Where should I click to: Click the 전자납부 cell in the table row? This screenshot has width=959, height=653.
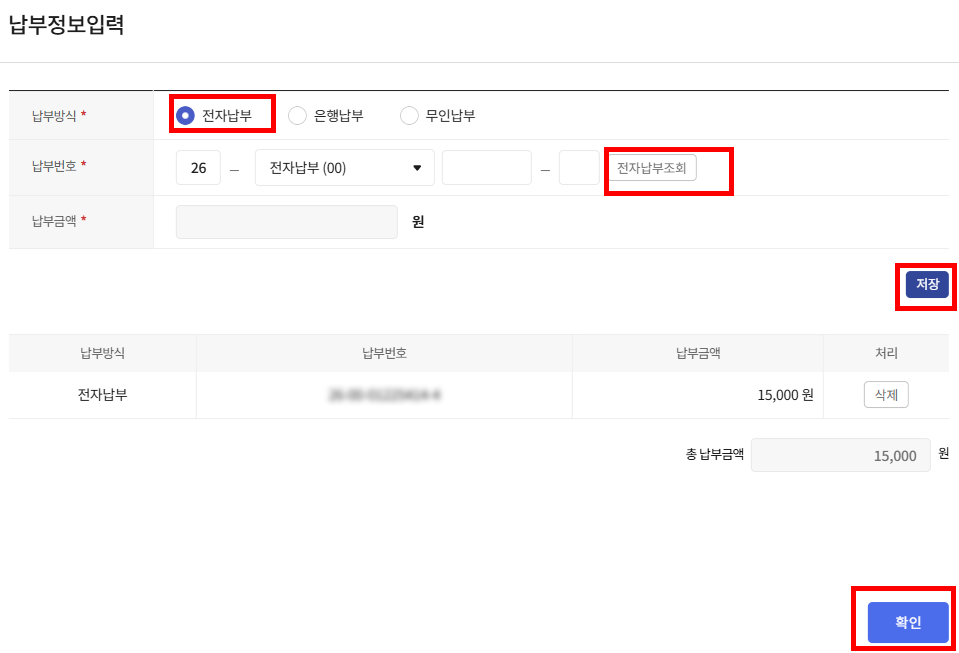tap(102, 395)
